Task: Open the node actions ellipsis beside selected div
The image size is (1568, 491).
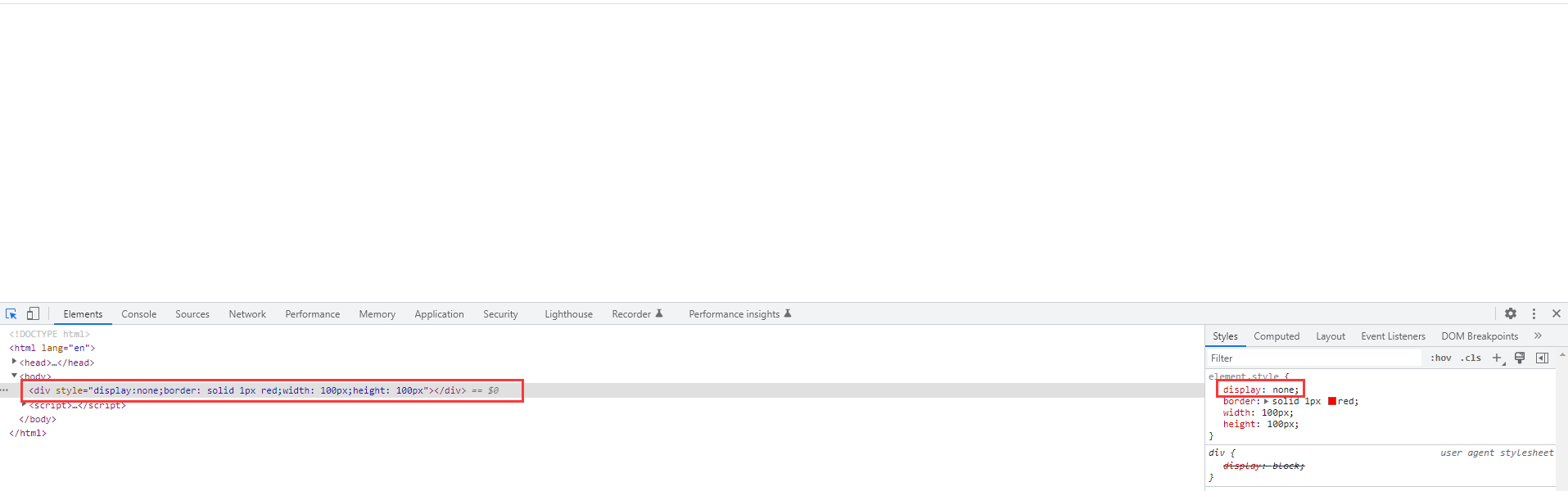Action: click(x=5, y=390)
